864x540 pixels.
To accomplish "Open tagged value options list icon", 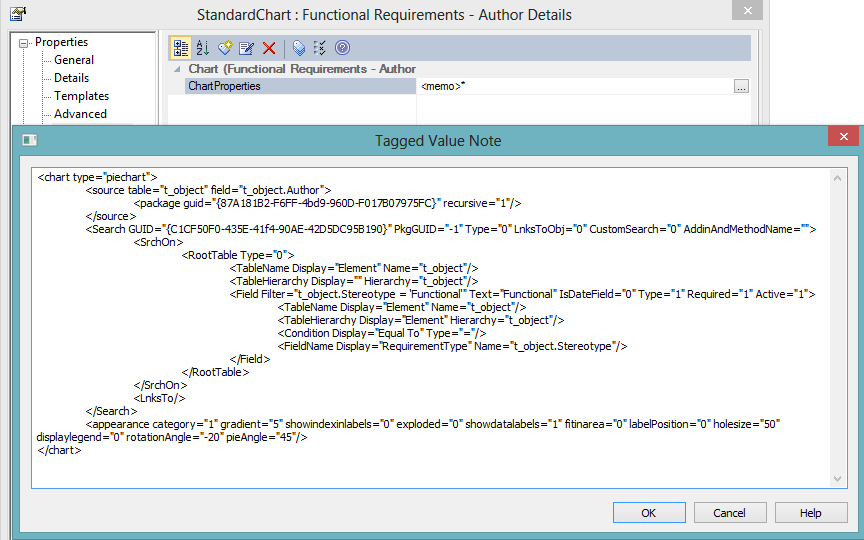I will click(320, 48).
